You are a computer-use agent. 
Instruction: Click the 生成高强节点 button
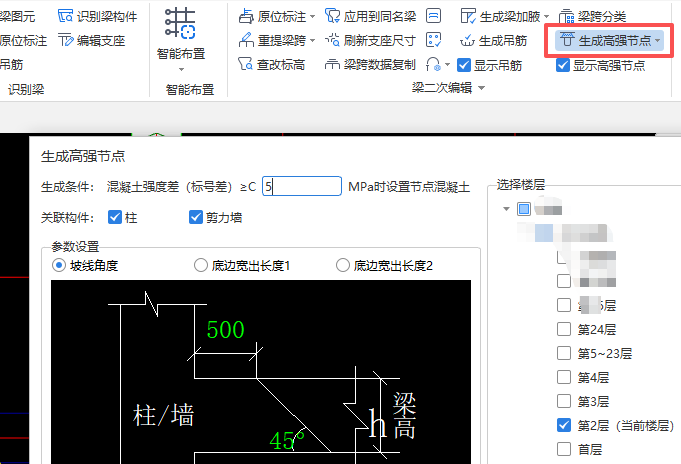[x=609, y=40]
